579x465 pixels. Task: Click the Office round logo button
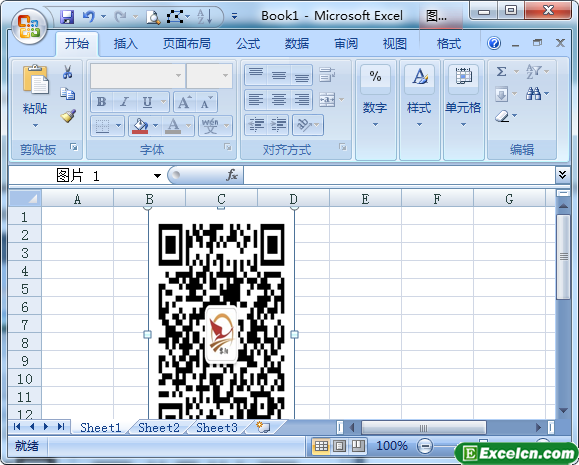click(x=30, y=26)
